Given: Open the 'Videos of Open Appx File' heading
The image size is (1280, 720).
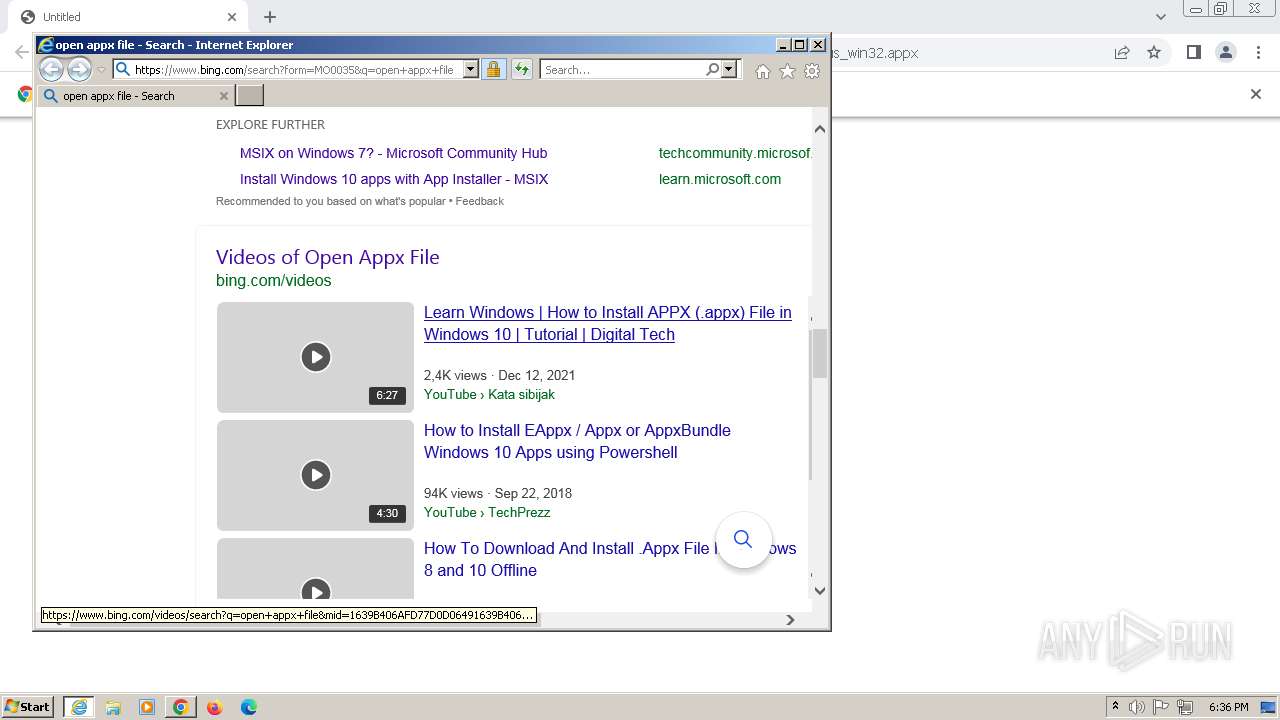Looking at the screenshot, I should coord(328,257).
